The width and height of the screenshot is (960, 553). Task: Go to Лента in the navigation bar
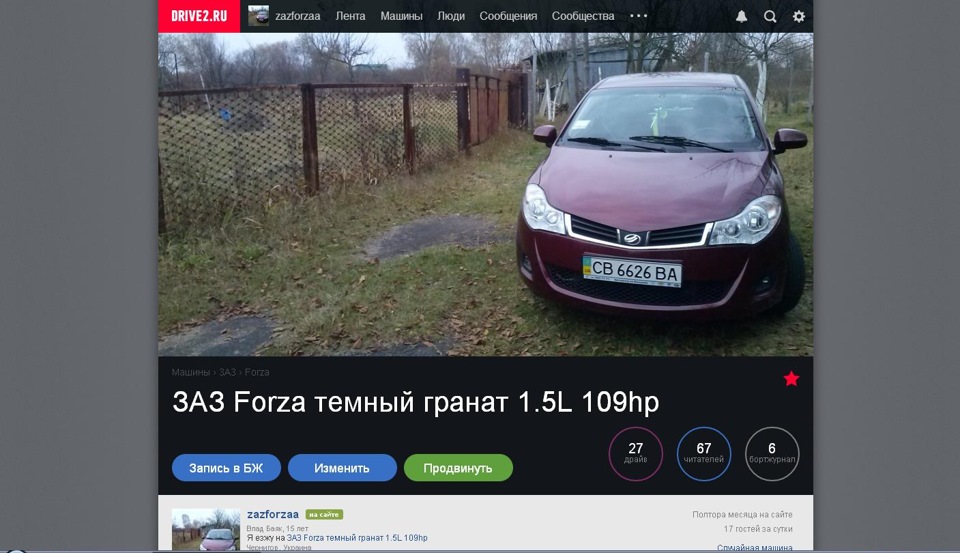click(350, 17)
